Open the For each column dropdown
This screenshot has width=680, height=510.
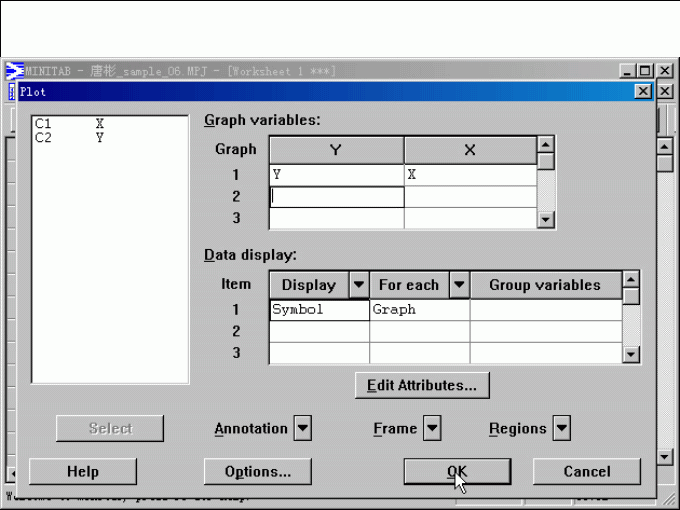[459, 285]
